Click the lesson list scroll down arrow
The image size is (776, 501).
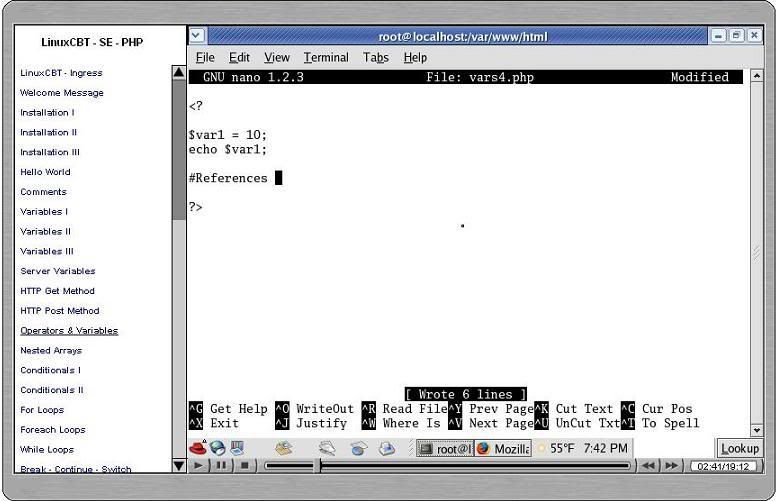(x=179, y=465)
